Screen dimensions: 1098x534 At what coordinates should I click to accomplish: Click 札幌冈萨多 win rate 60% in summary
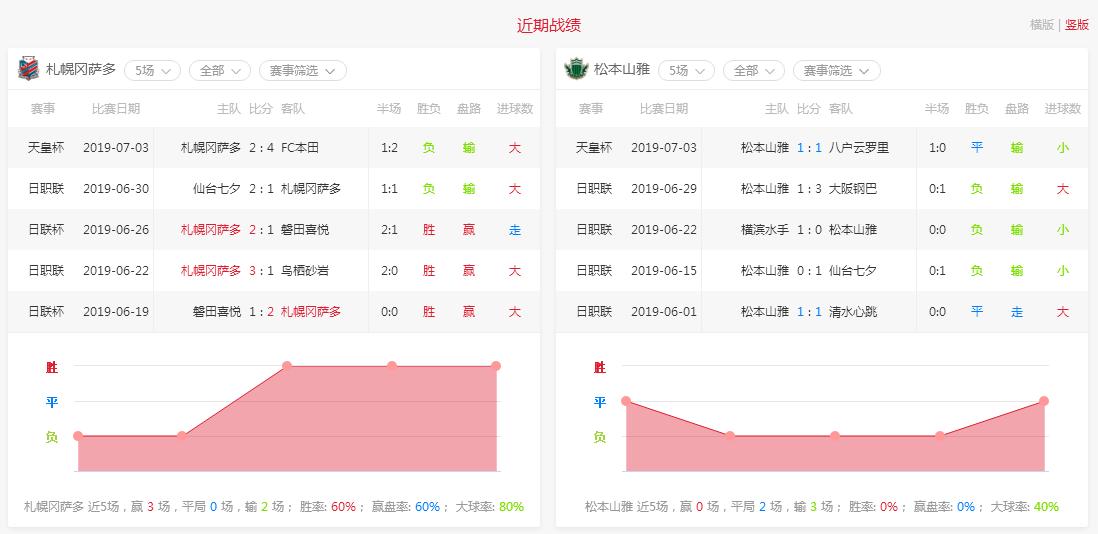pyautogui.click(x=344, y=507)
